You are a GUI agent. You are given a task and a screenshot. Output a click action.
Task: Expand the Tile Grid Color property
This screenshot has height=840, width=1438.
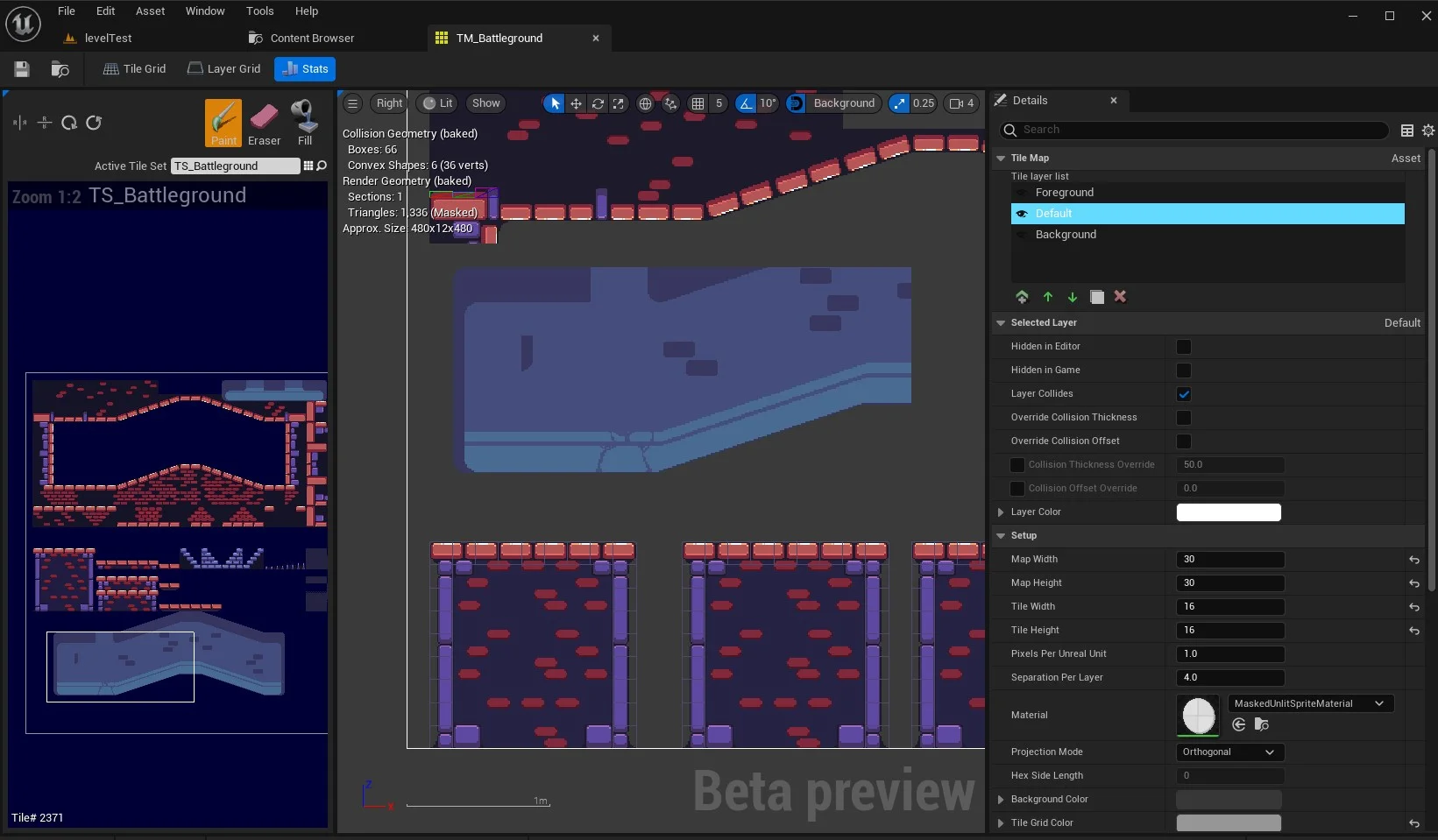tap(1001, 823)
